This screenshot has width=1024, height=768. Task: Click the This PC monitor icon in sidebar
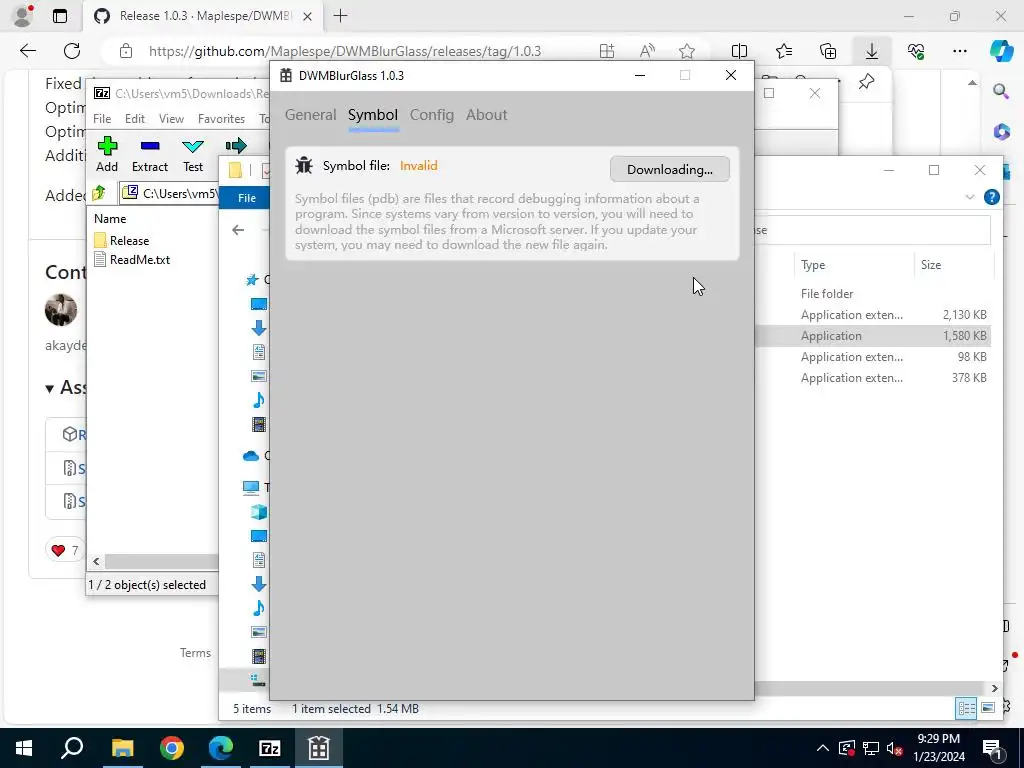[x=251, y=487]
